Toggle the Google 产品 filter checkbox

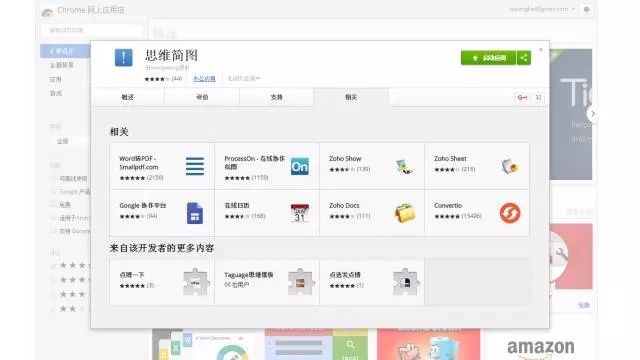click(53, 191)
